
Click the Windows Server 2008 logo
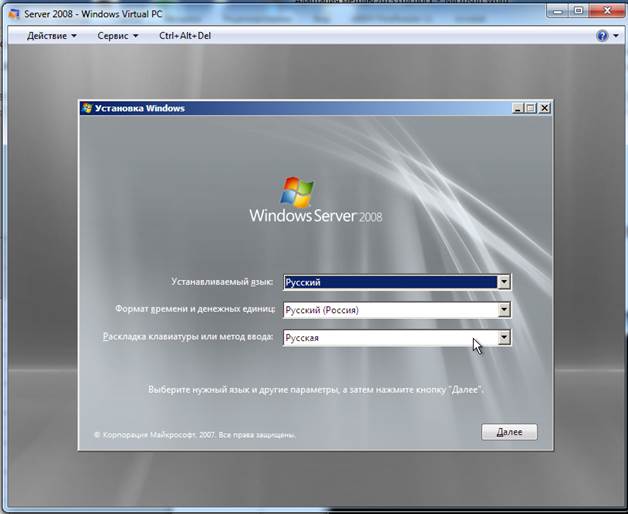[316, 200]
